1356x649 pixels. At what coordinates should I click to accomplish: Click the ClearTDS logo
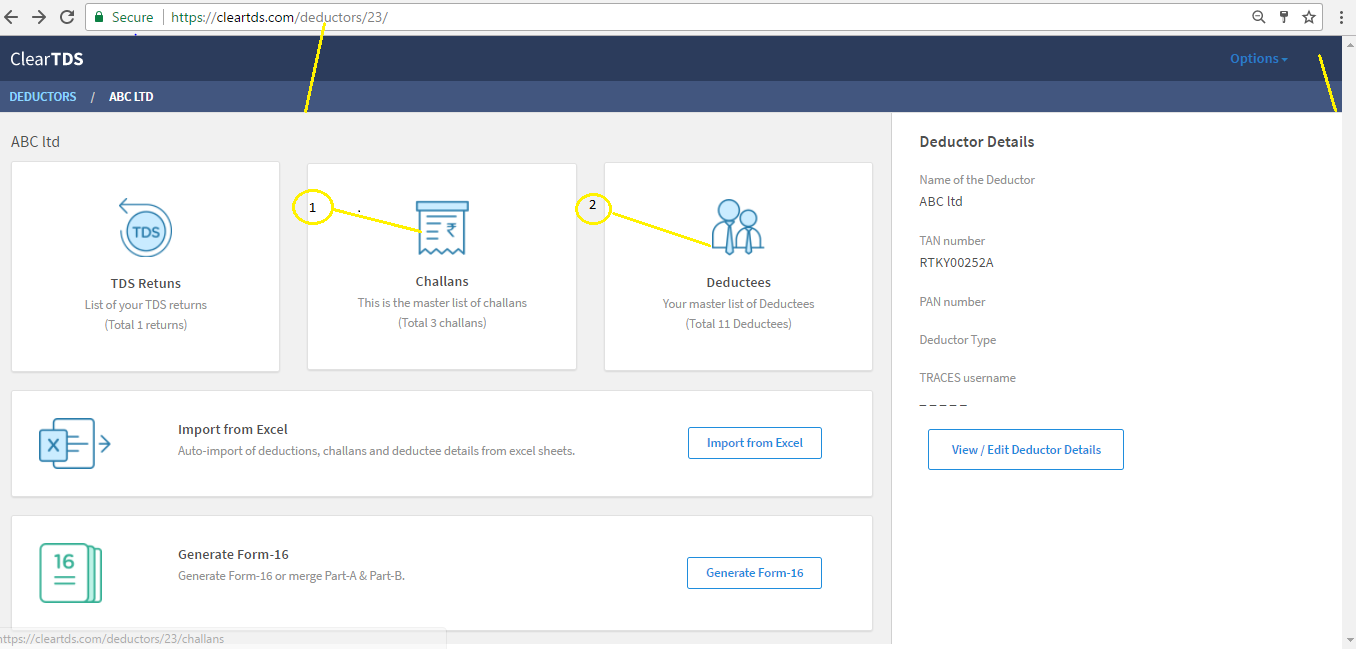tap(47, 59)
